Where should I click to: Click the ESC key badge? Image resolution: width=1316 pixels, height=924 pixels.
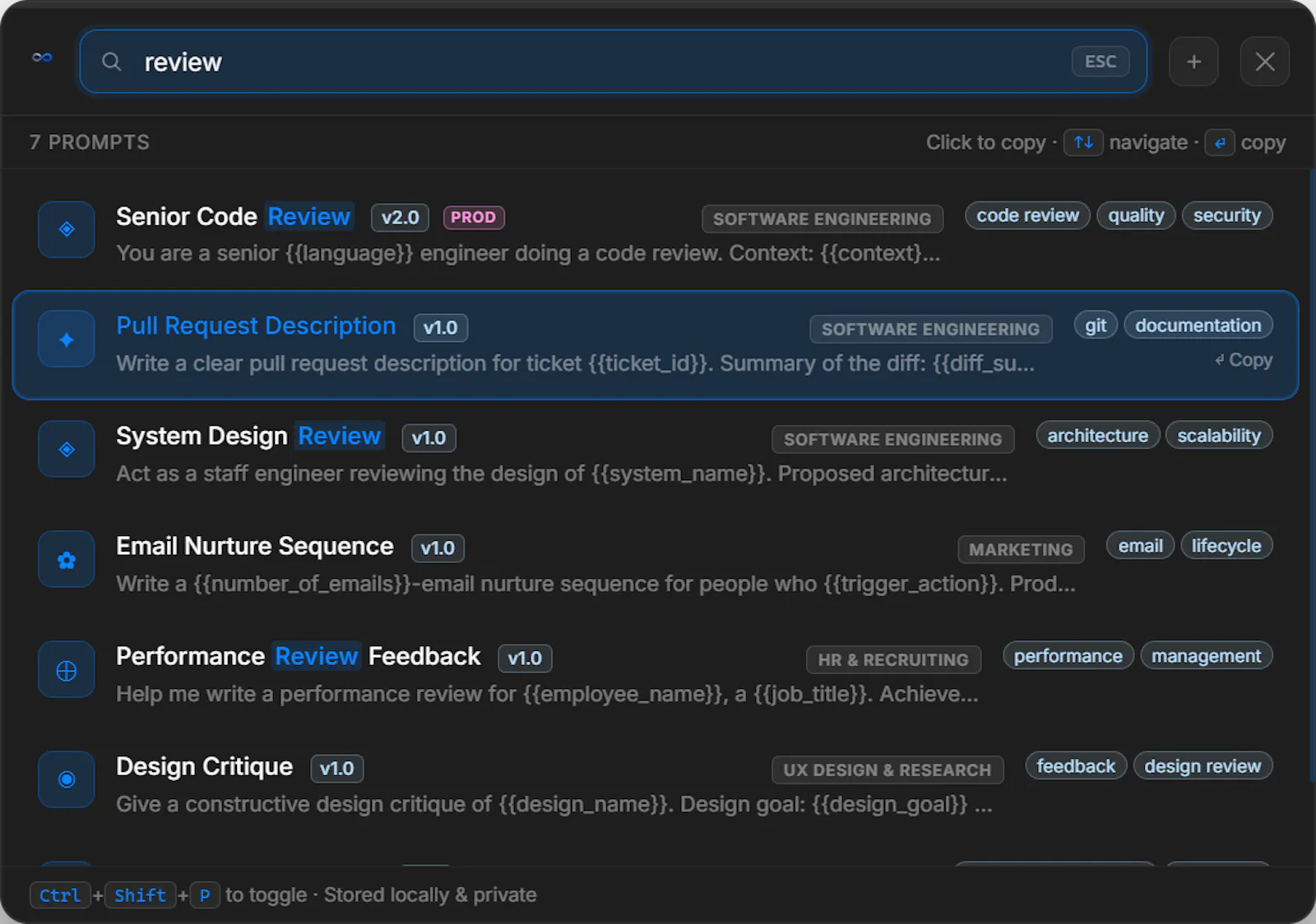(1100, 62)
